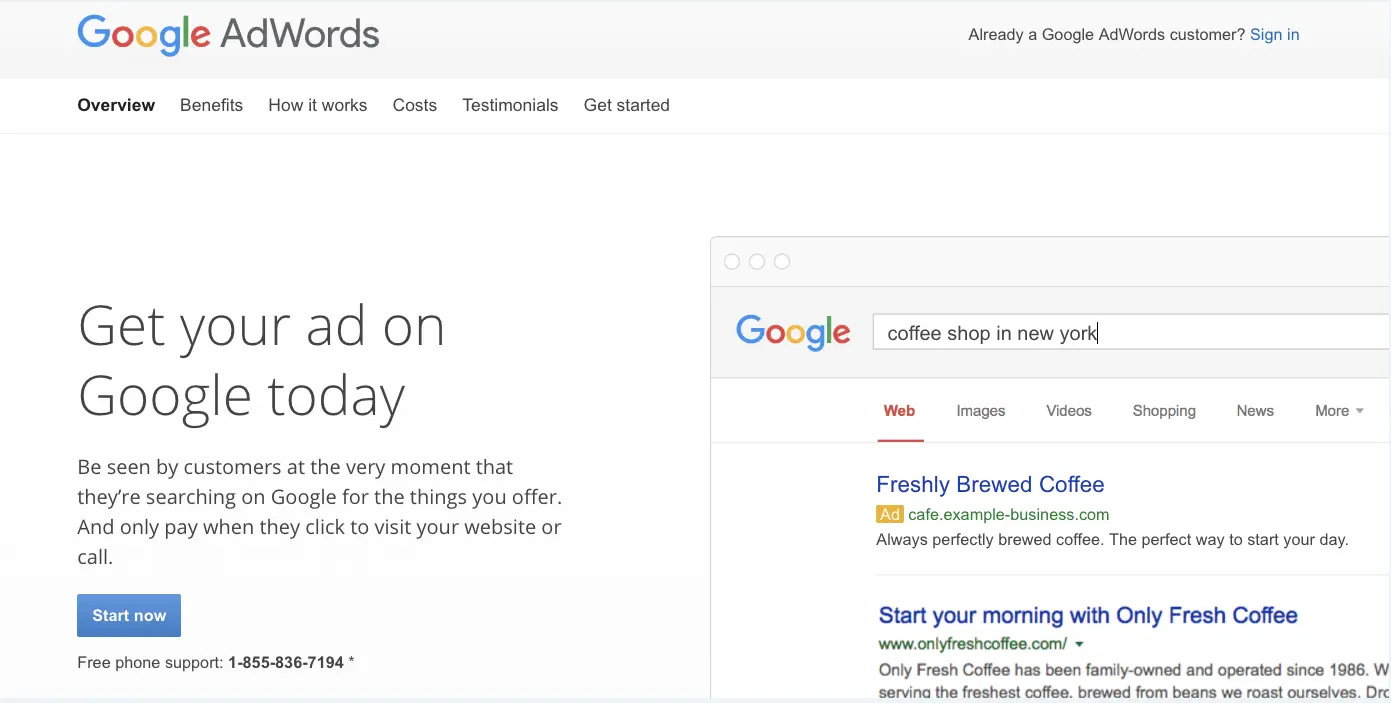Click the Google logo in the search mockup
This screenshot has width=1391, height=703.
pyautogui.click(x=793, y=333)
